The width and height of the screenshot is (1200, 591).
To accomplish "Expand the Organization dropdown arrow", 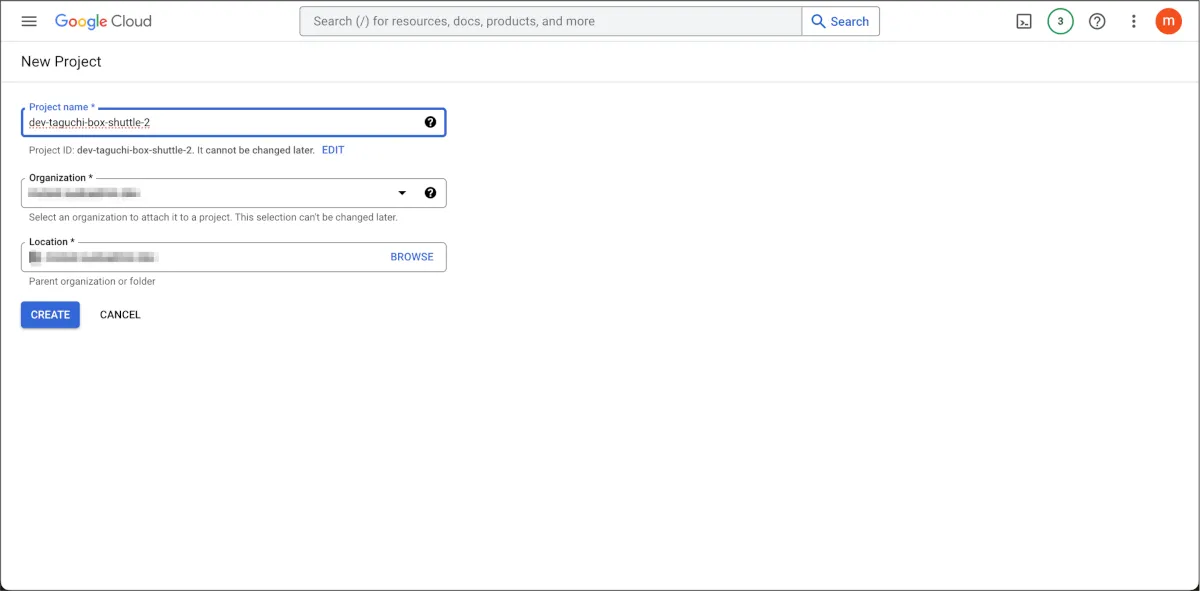I will [x=402, y=193].
